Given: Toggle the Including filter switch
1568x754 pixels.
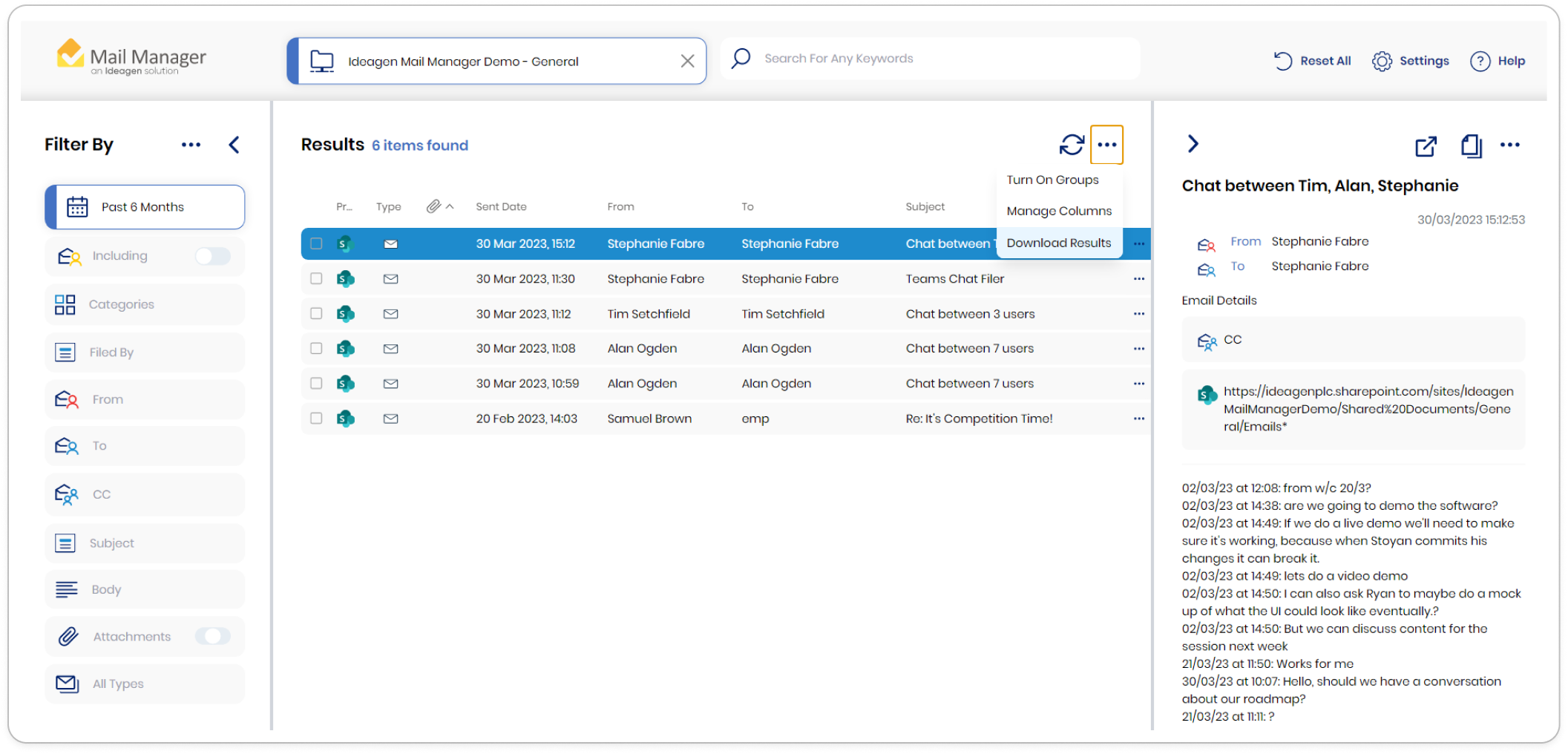Looking at the screenshot, I should tap(213, 256).
